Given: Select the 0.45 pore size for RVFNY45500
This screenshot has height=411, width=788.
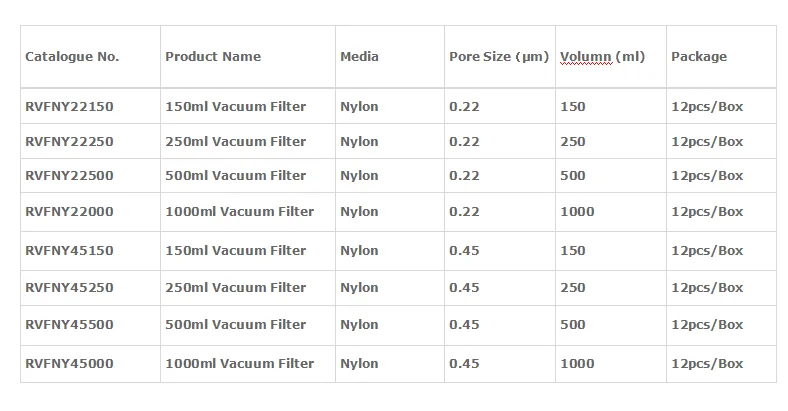Looking at the screenshot, I should 465,325.
